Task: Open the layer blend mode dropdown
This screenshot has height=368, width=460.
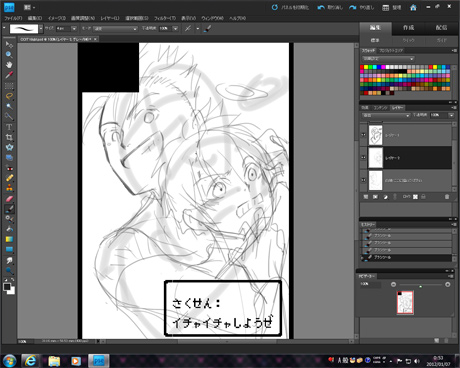Action: (386, 115)
